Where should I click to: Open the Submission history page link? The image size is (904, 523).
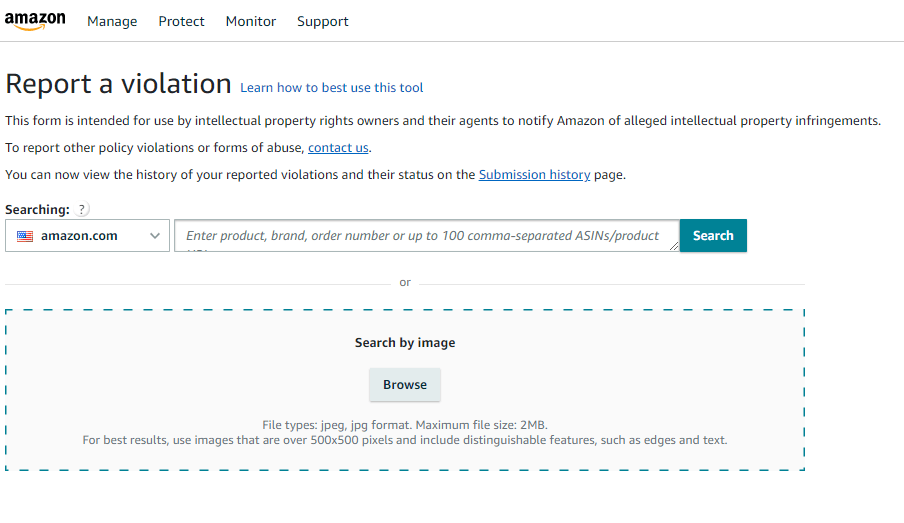(x=534, y=175)
